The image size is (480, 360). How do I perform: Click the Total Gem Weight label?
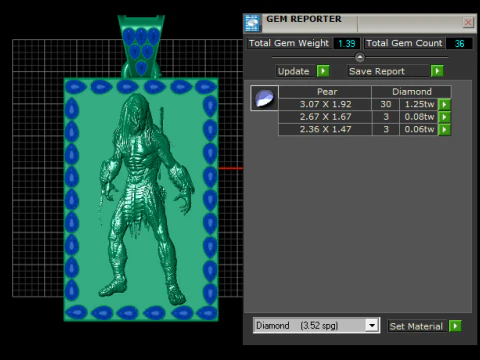click(x=289, y=43)
